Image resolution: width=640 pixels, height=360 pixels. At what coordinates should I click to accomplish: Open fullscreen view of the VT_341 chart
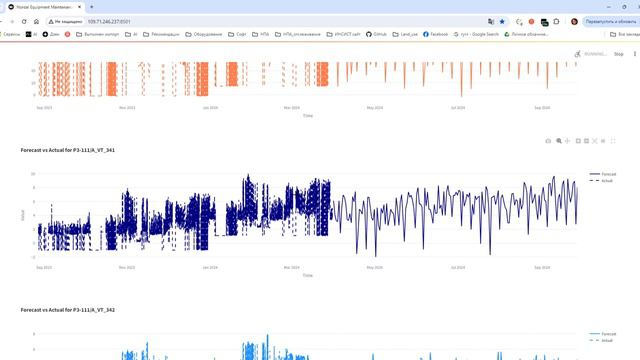tap(613, 141)
